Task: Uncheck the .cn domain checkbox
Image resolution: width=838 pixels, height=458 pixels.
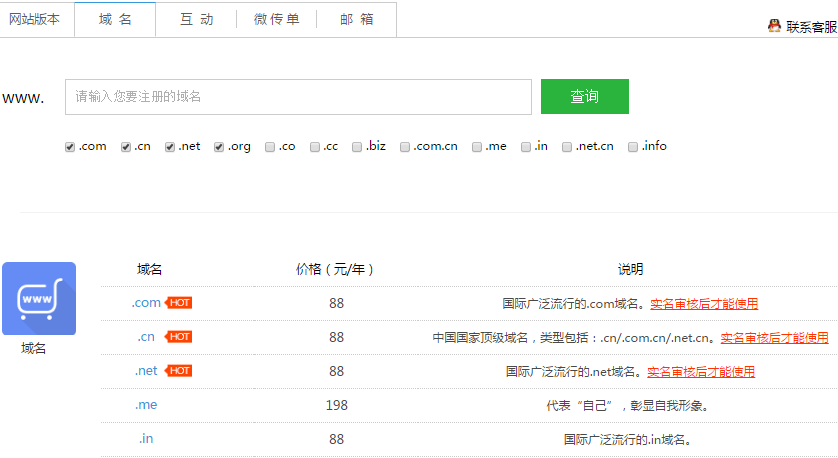Action: 126,147
